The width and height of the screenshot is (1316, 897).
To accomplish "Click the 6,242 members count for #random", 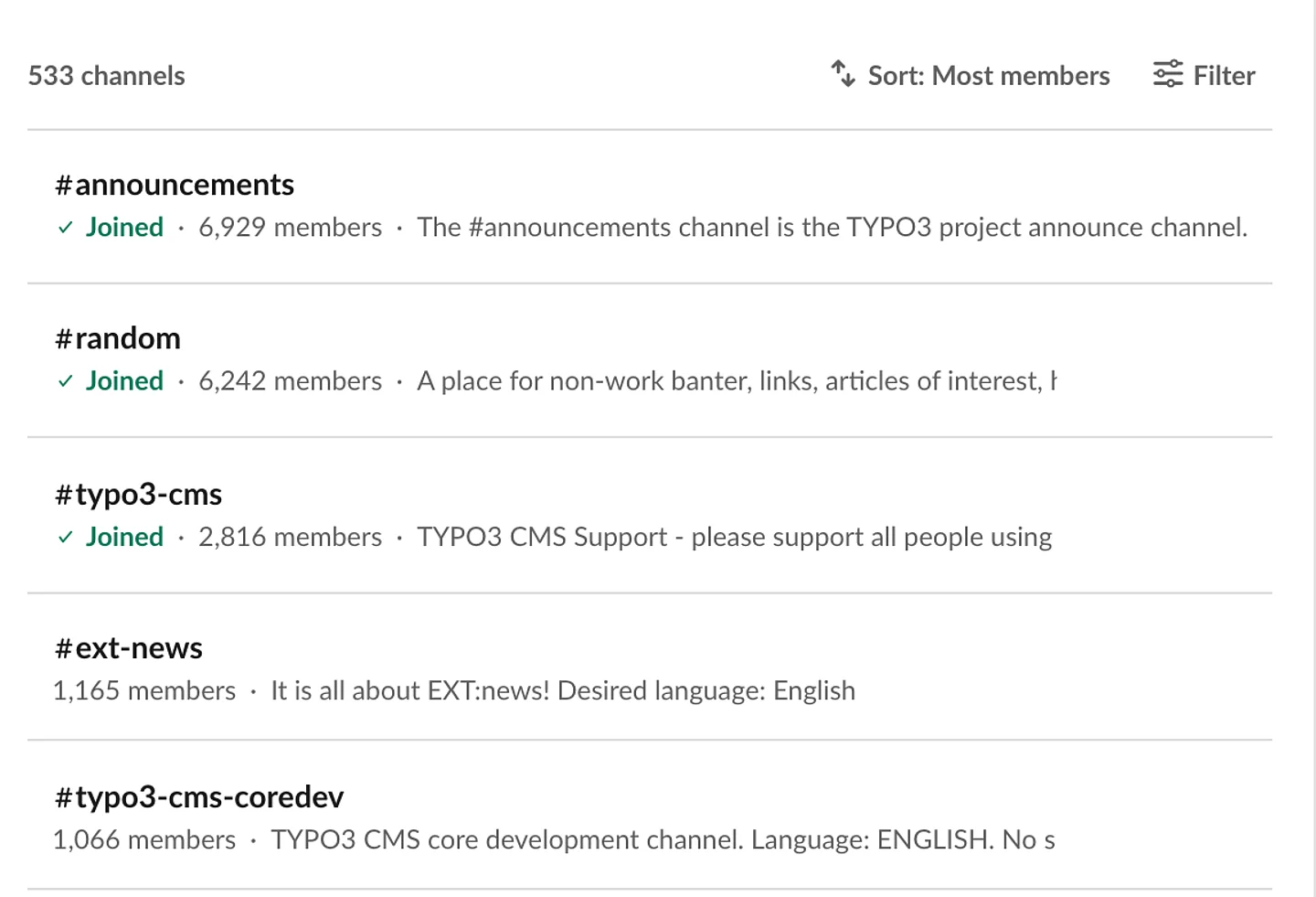I will 290,380.
